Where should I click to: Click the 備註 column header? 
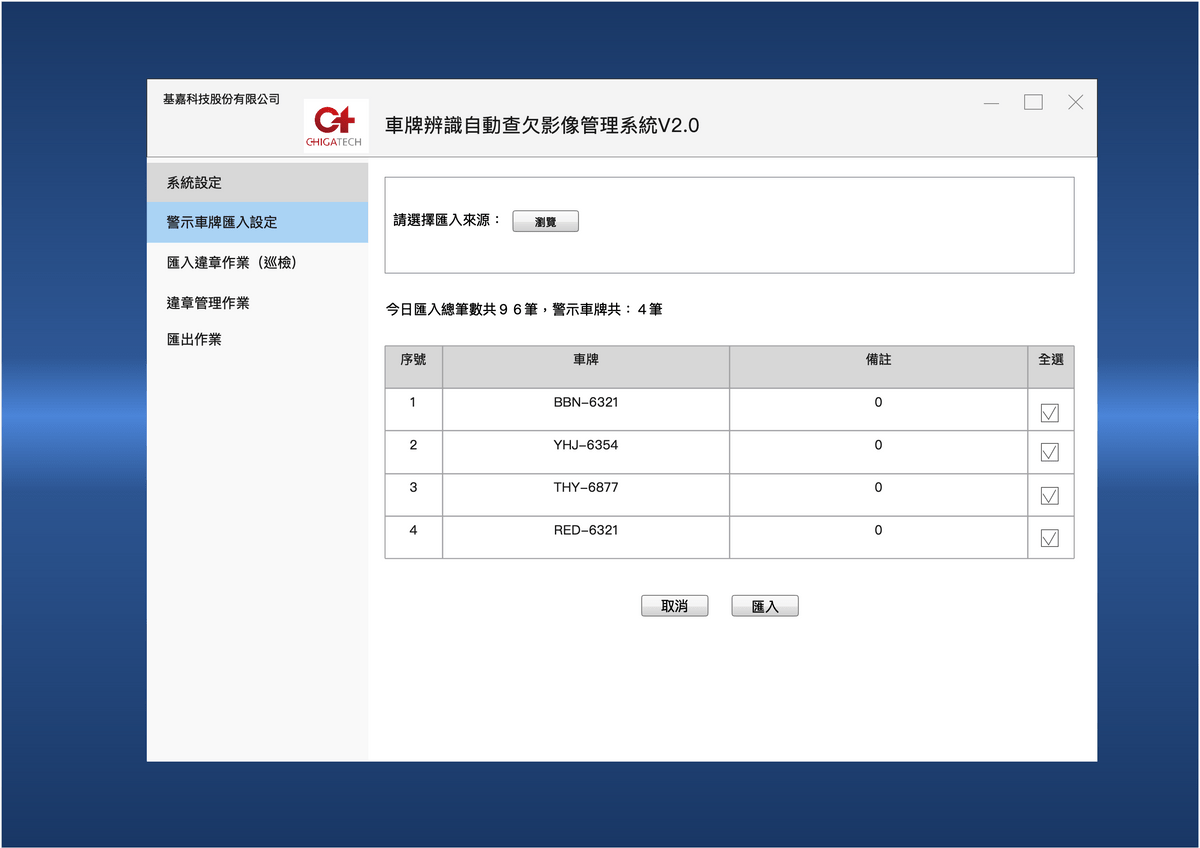point(878,360)
